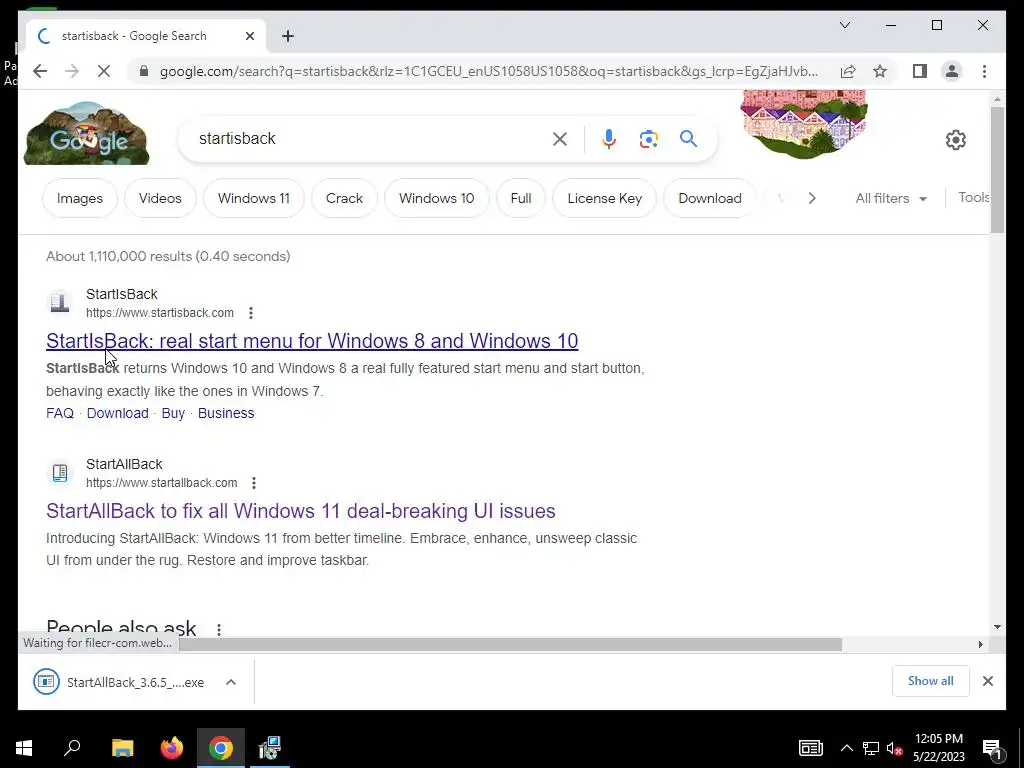The image size is (1024, 768).
Task: Click the Chrome back navigation arrow
Action: click(x=40, y=71)
